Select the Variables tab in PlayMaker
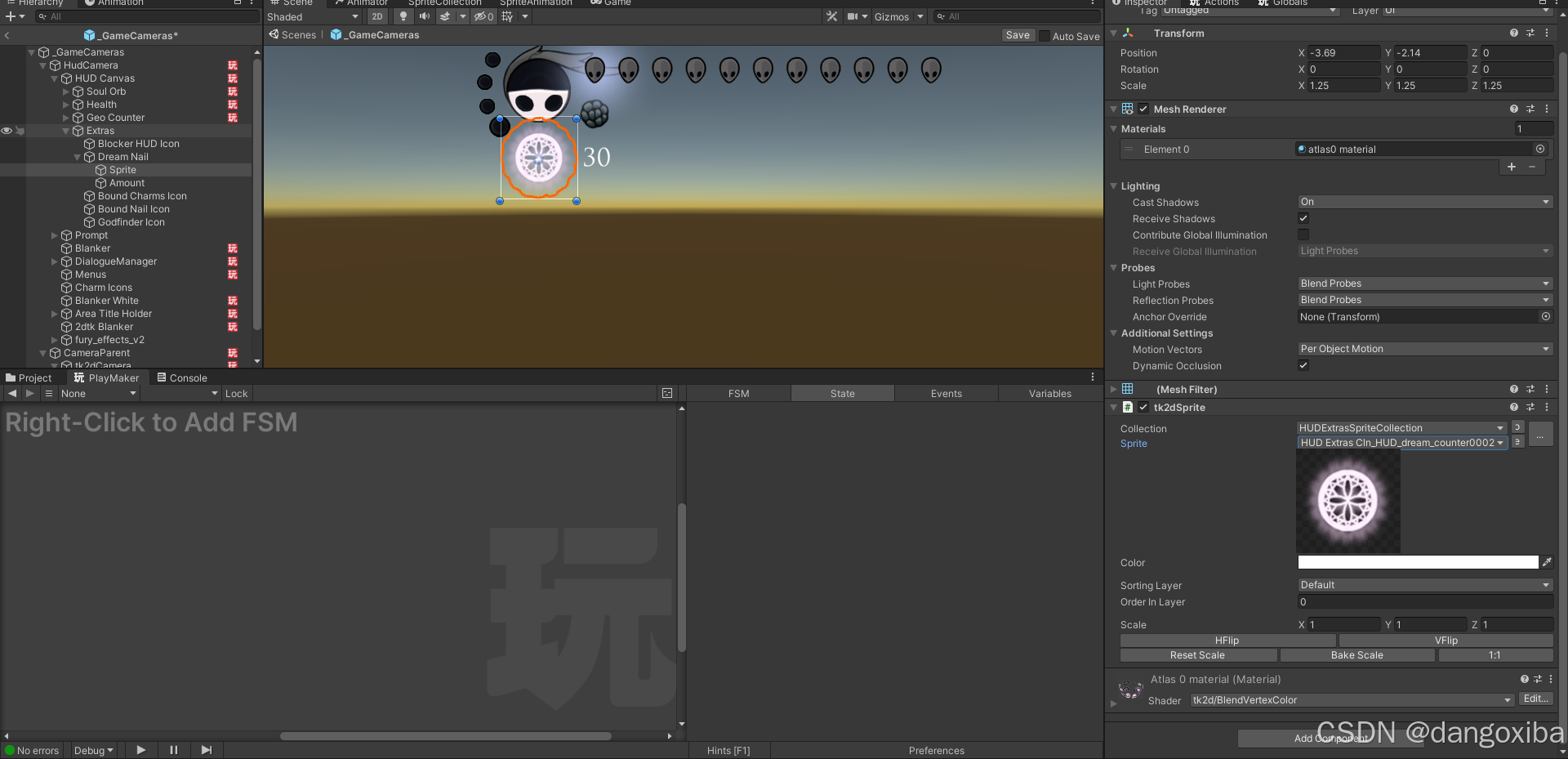 (1049, 393)
